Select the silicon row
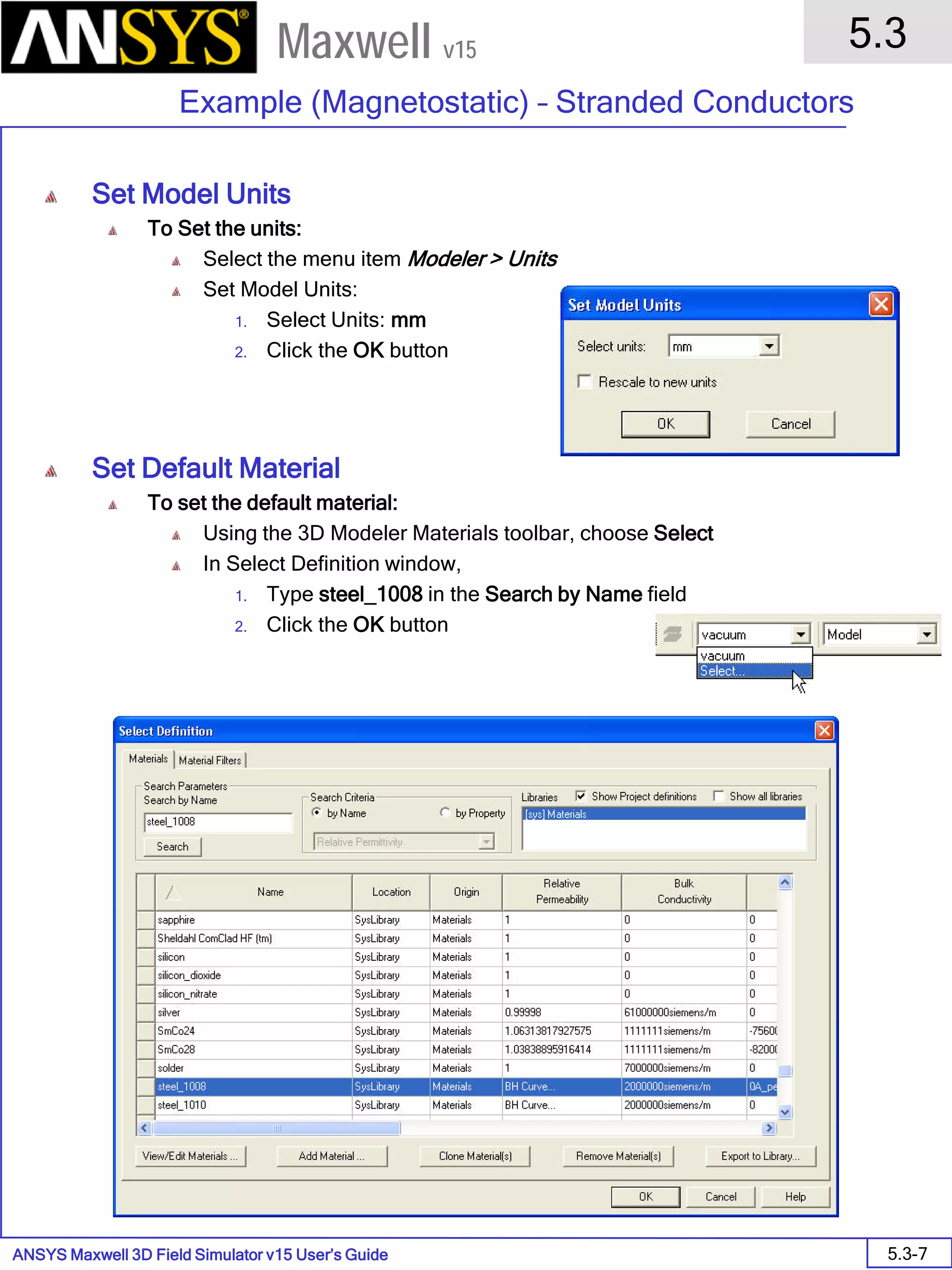This screenshot has height=1270, width=952. [x=457, y=957]
